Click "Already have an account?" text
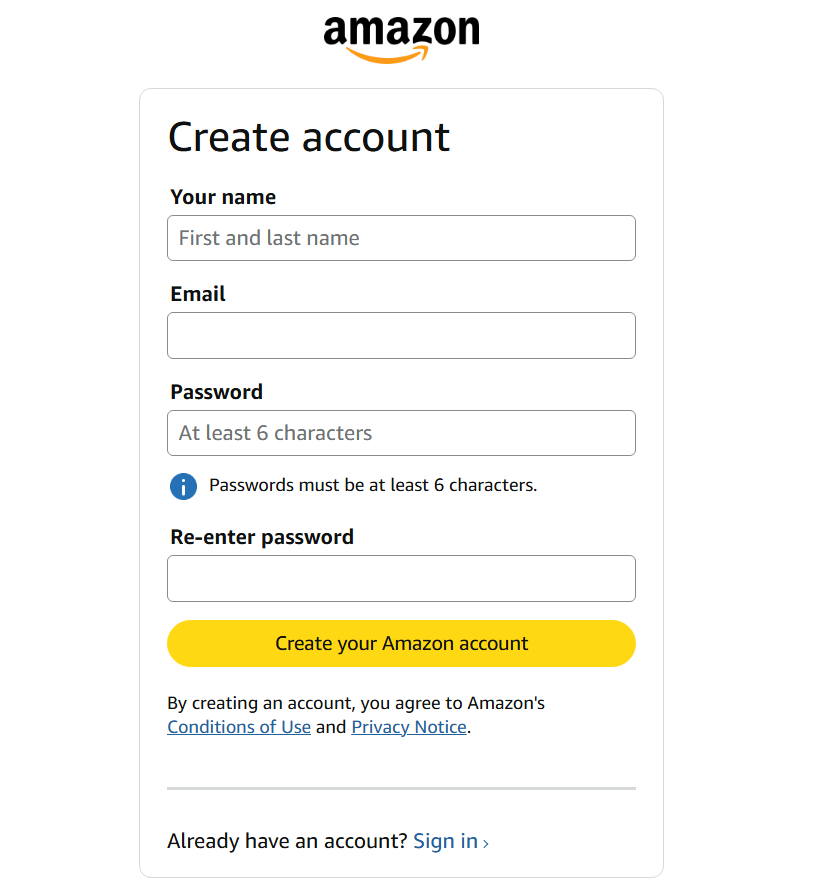 click(x=287, y=841)
